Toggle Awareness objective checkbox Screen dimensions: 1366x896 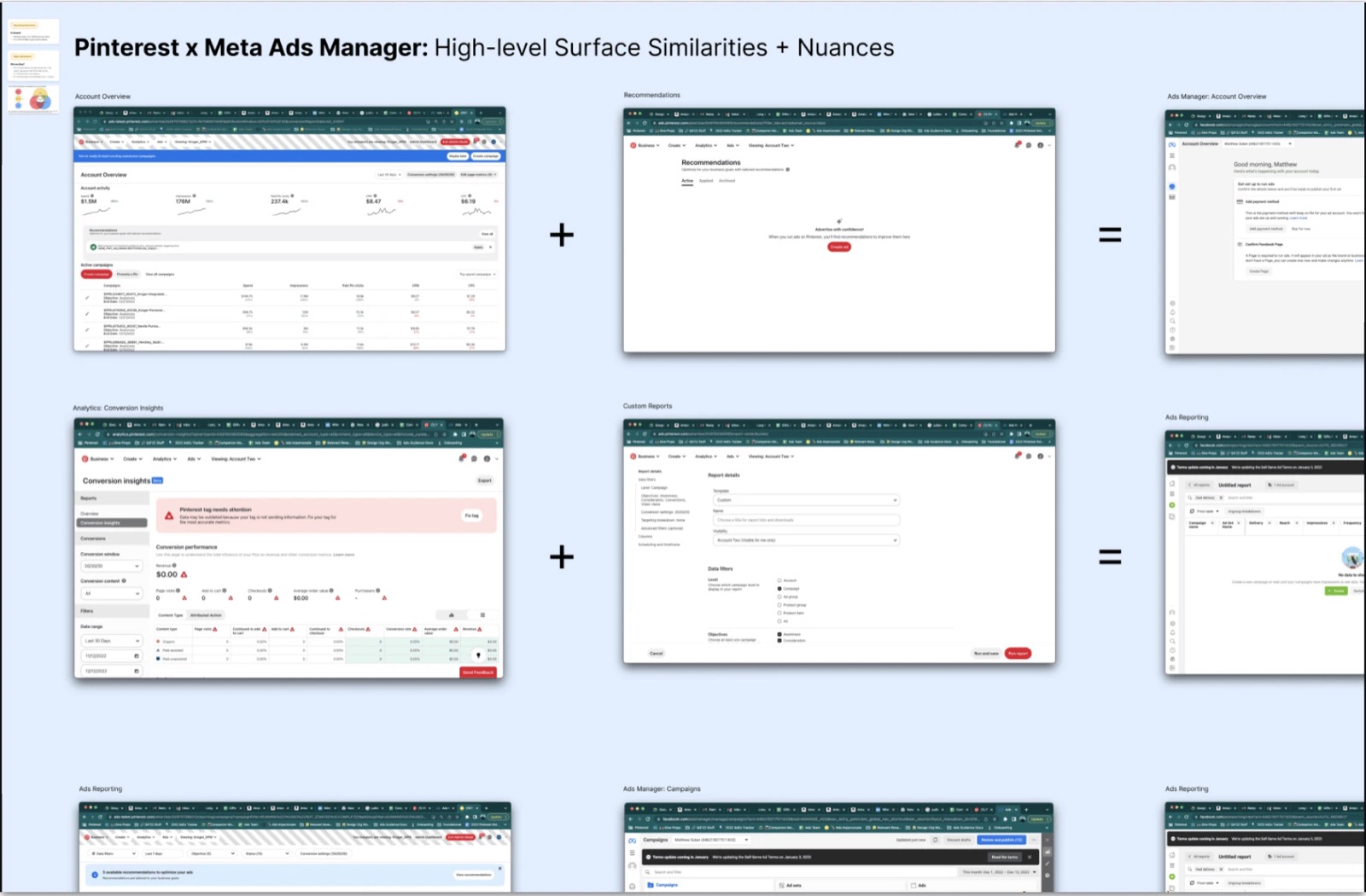[x=779, y=634]
